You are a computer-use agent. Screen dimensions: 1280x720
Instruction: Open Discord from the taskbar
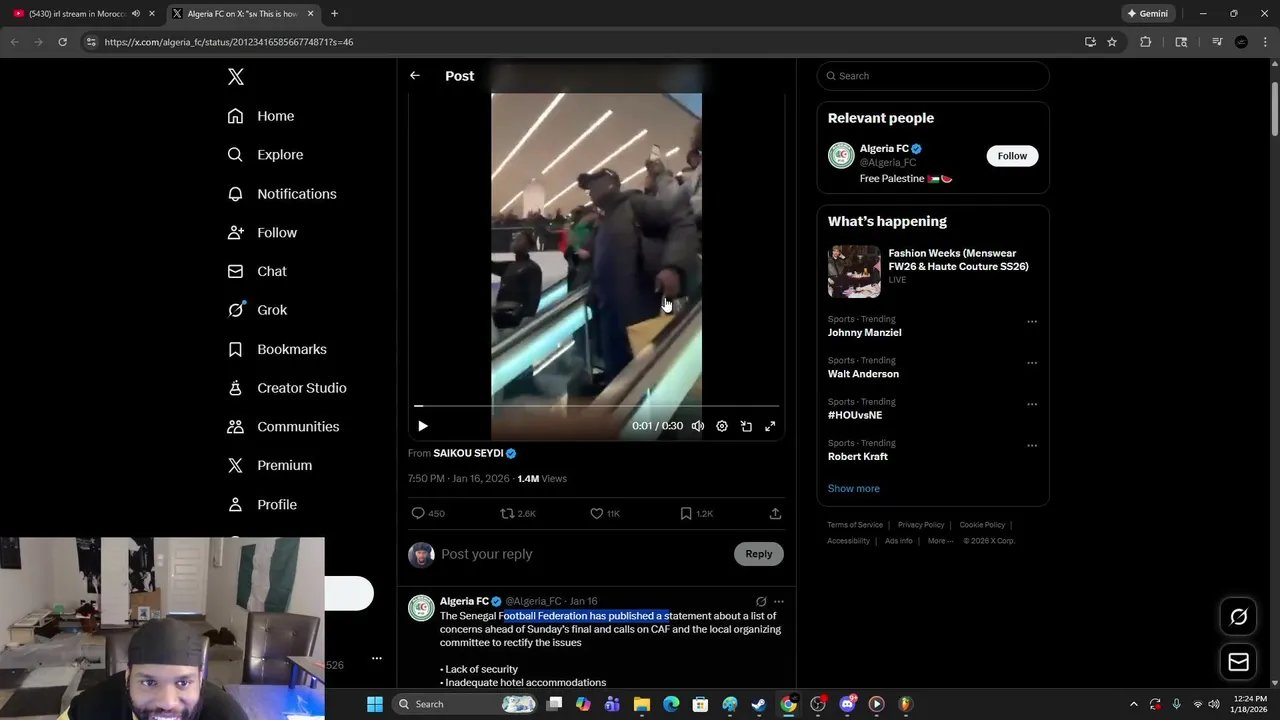(848, 704)
